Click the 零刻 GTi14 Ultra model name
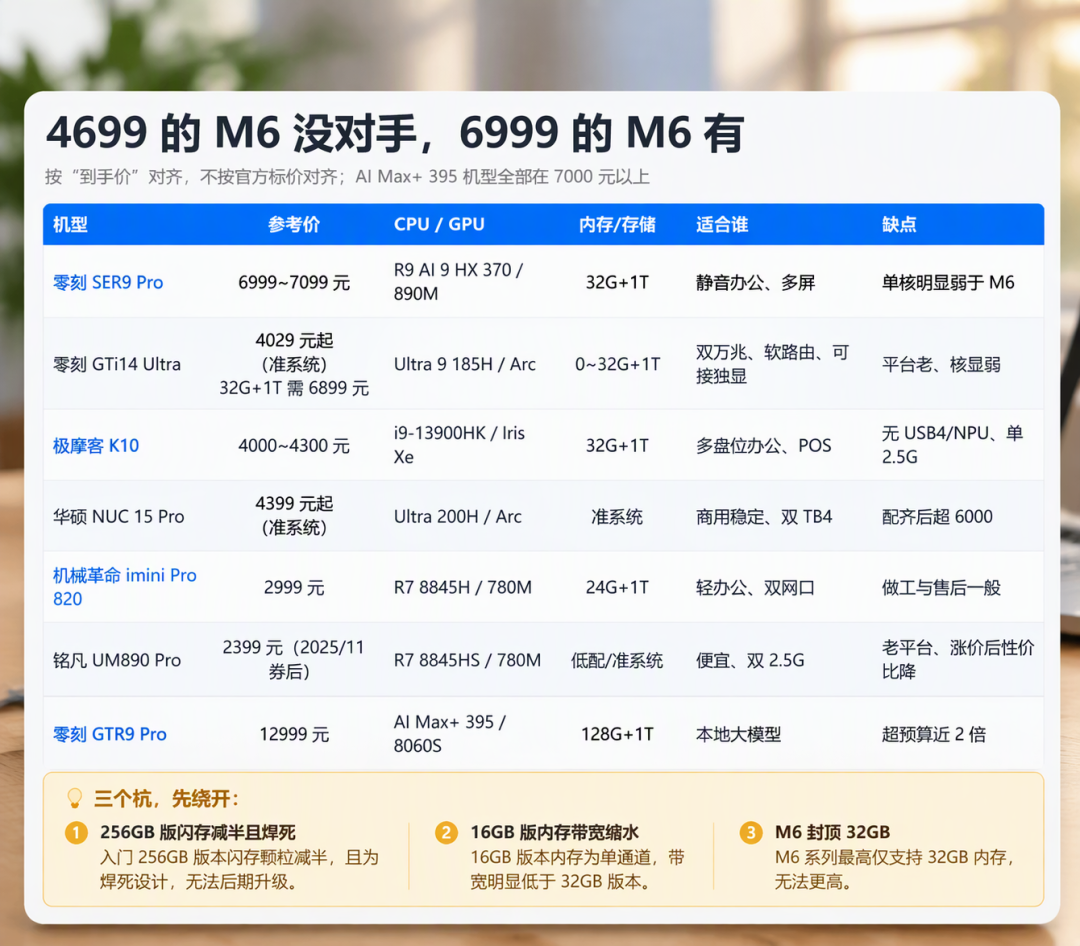 [117, 364]
